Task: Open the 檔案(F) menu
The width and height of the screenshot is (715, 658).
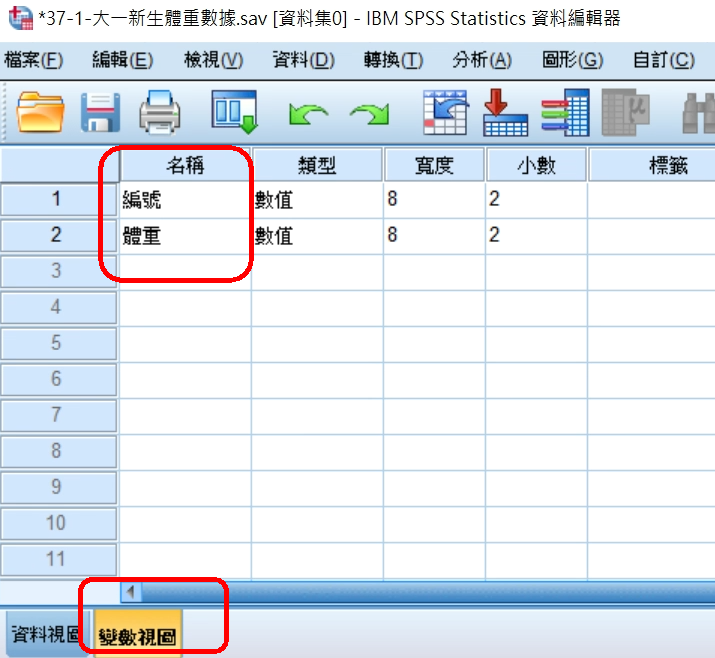Action: click(33, 60)
